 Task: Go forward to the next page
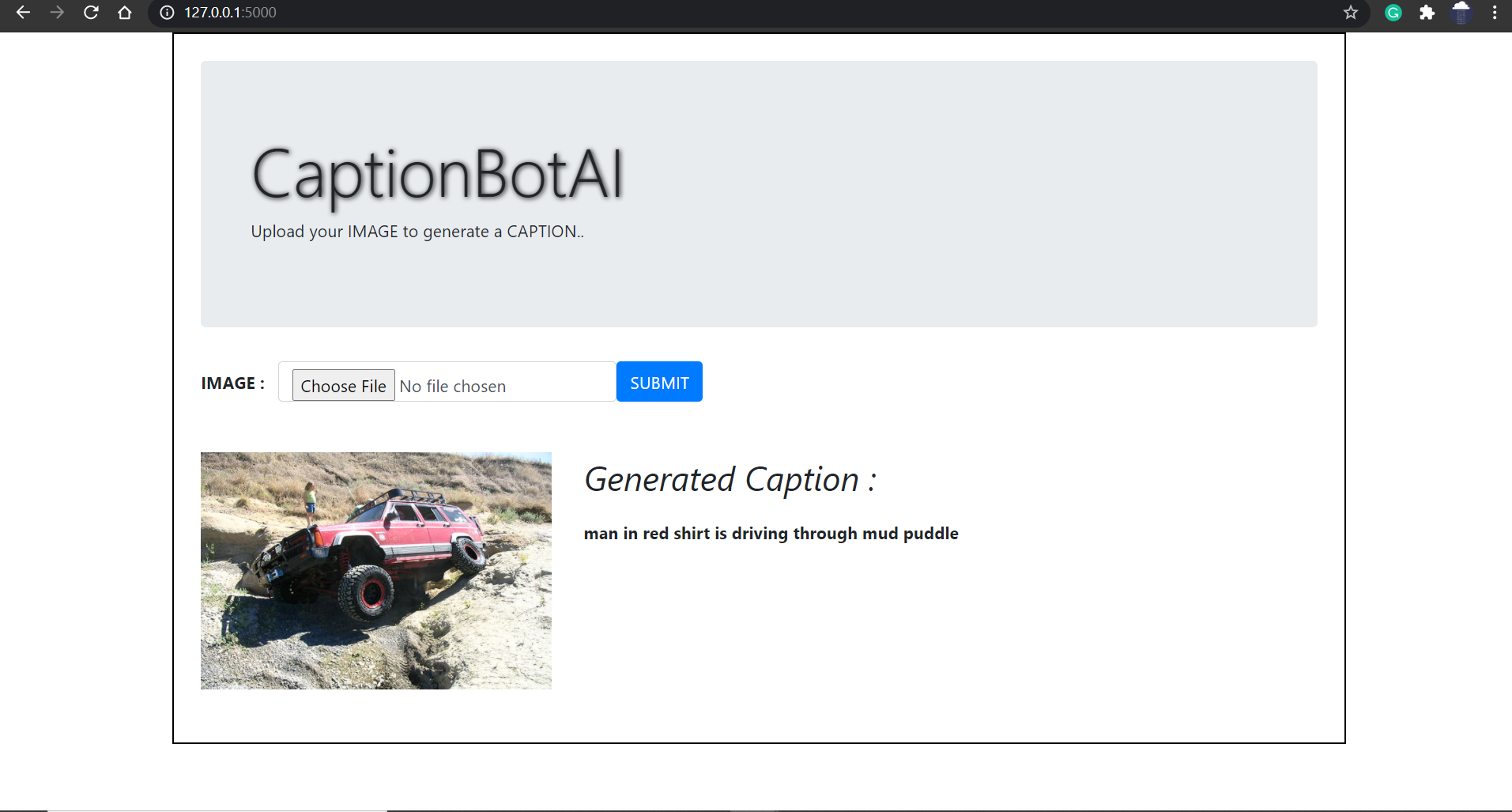click(56, 13)
